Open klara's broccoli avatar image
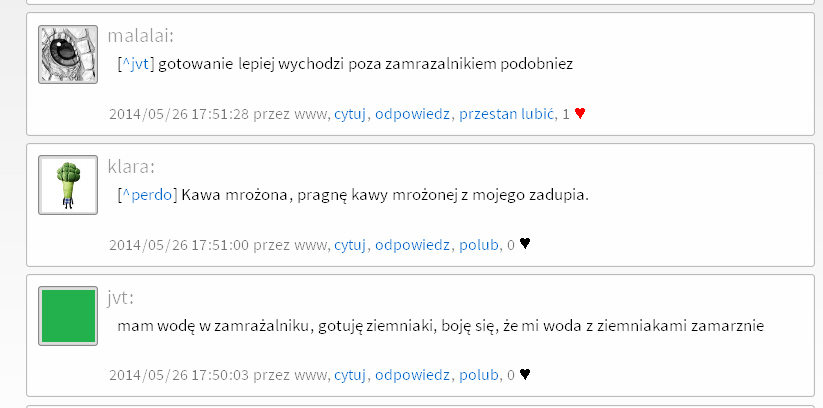The height and width of the screenshot is (408, 823). tap(68, 185)
